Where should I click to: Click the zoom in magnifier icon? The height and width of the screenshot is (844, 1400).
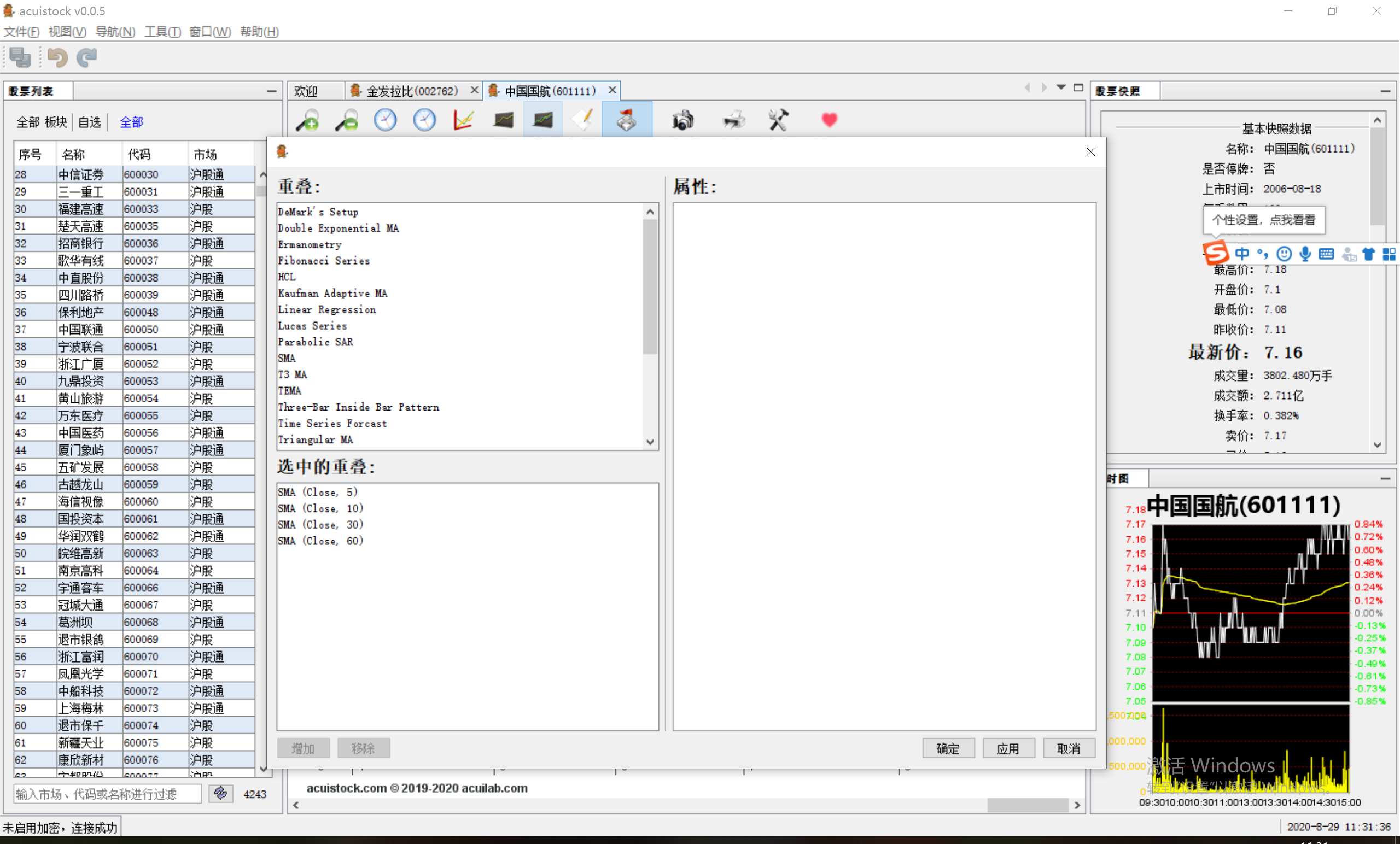click(308, 120)
